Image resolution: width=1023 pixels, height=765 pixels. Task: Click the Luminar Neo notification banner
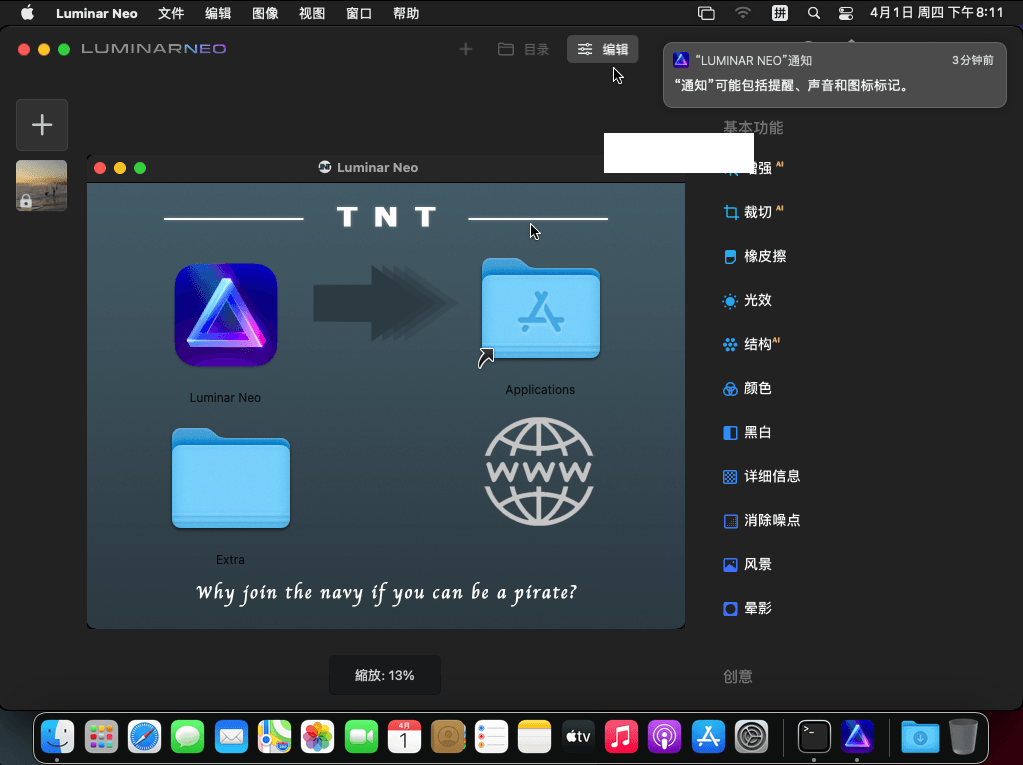tap(834, 75)
